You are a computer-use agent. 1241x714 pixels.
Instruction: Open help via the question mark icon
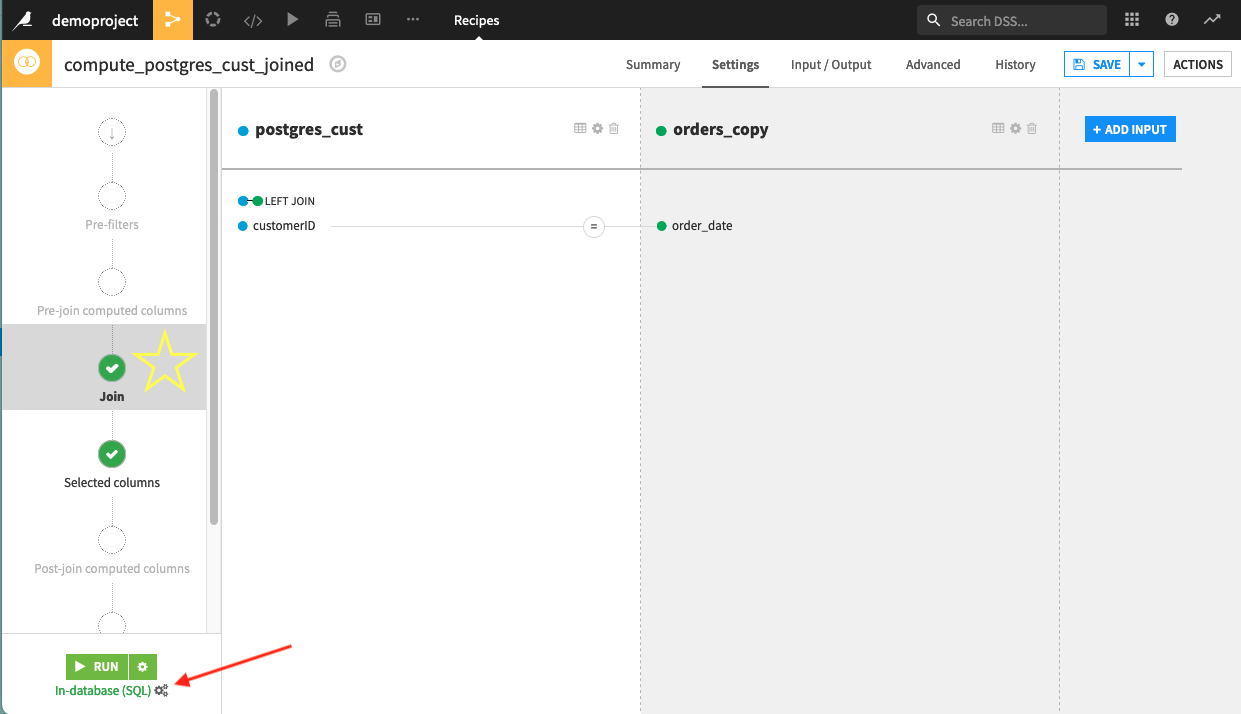click(x=1171, y=19)
